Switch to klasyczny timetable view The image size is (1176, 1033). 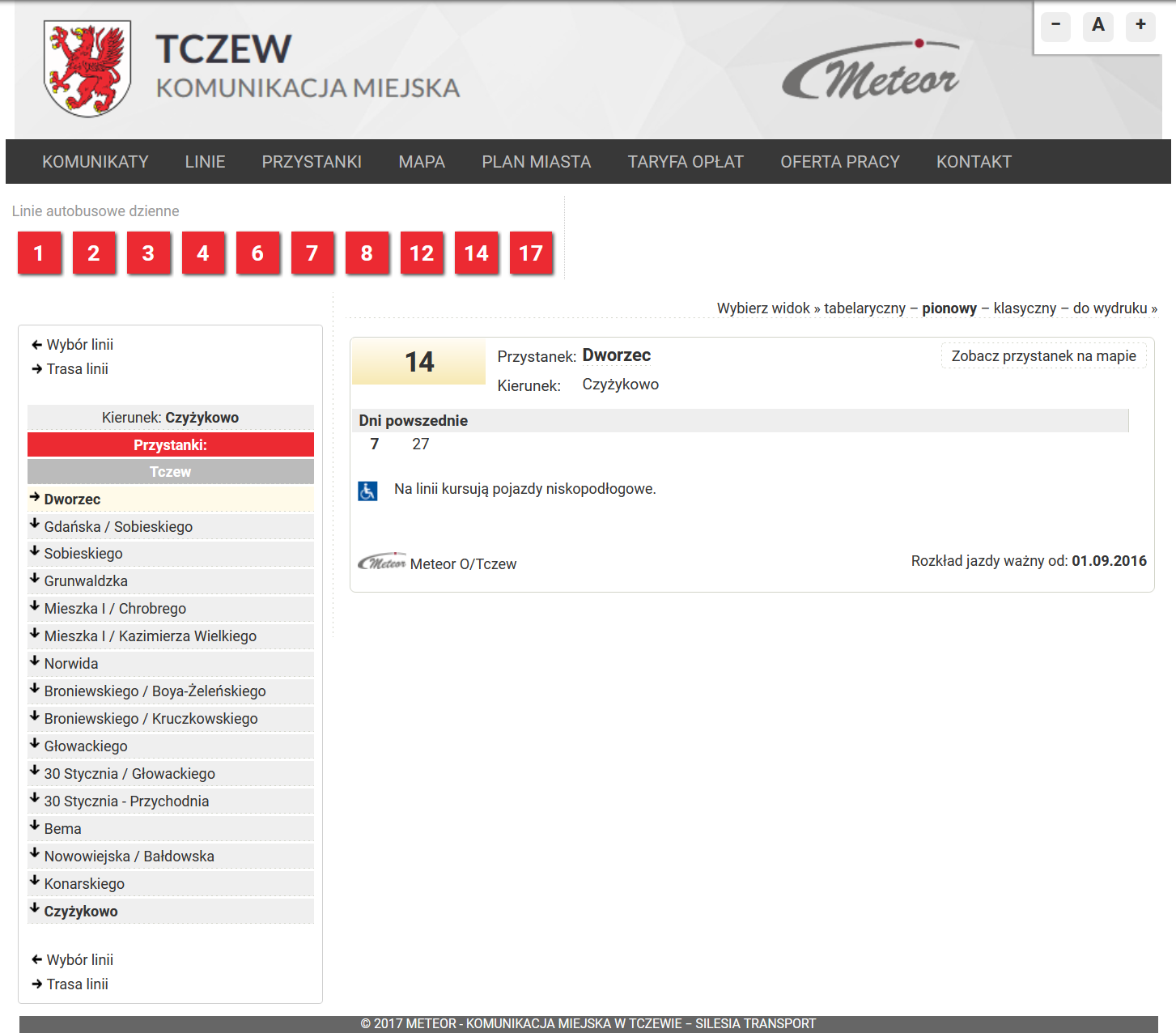[1025, 308]
